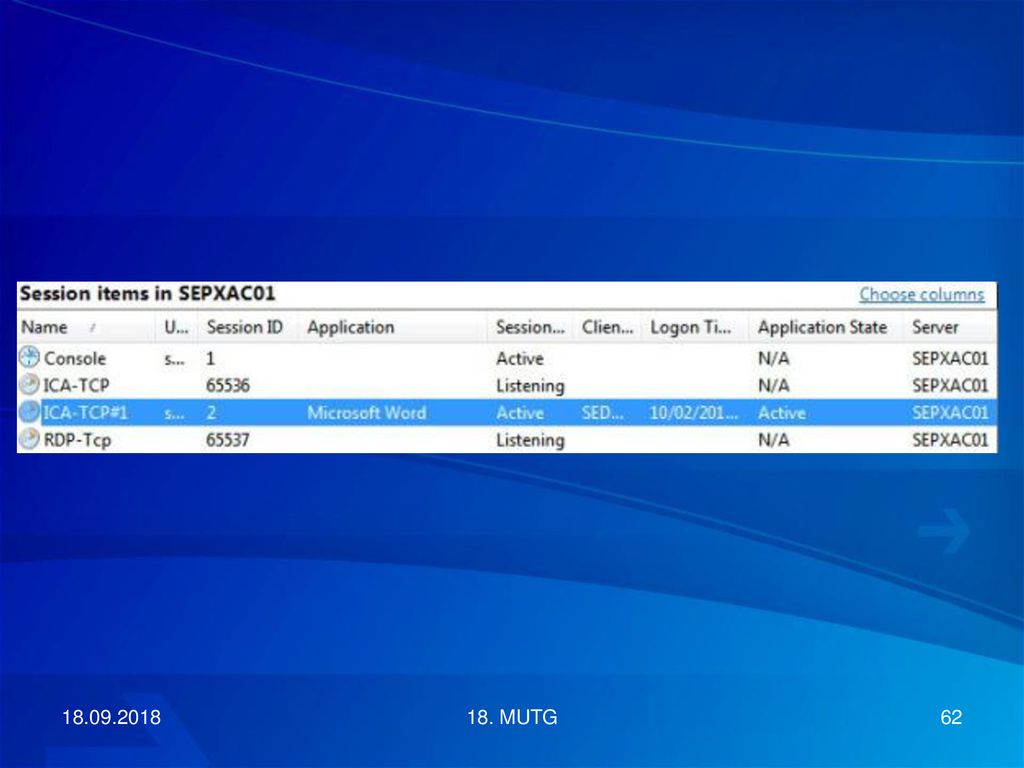Click Listening state in RDP-Tcp row
This screenshot has height=768, width=1024.
(530, 440)
